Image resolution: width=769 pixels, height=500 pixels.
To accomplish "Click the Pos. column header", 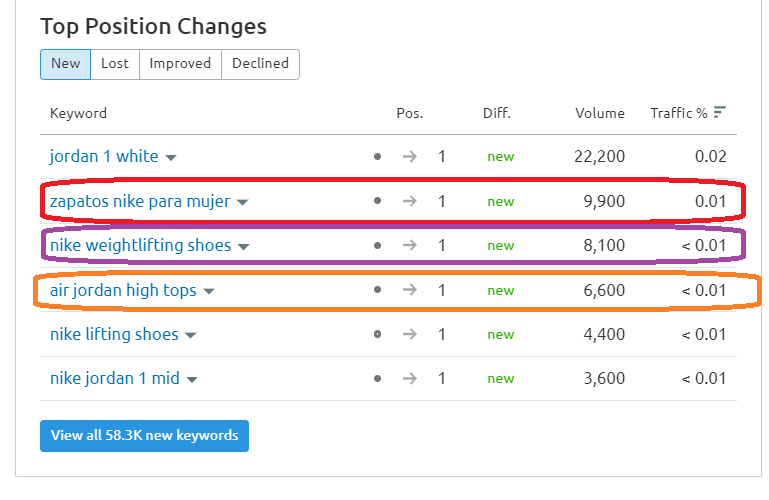I will coord(410,113).
